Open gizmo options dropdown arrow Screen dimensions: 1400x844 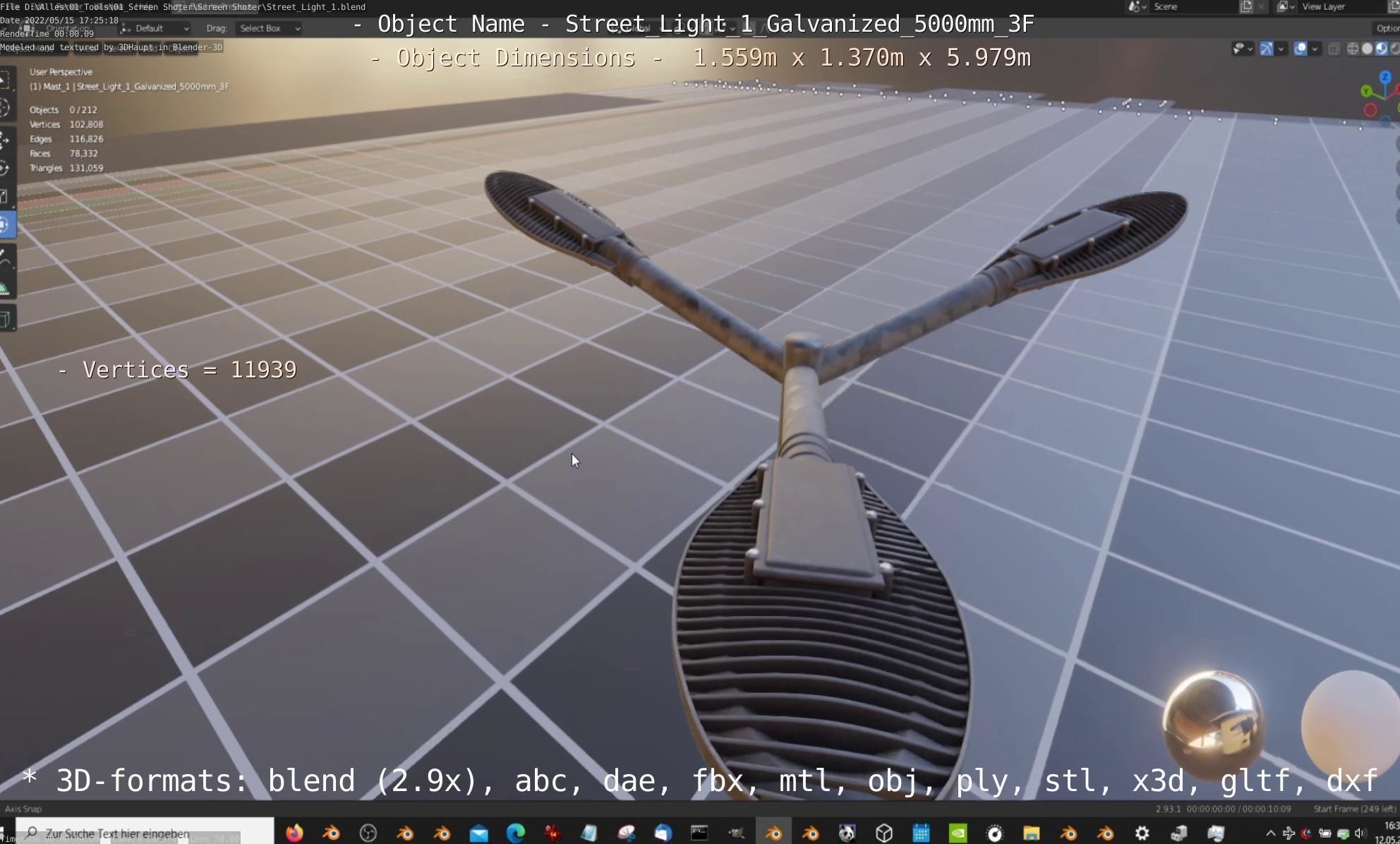tap(1281, 49)
